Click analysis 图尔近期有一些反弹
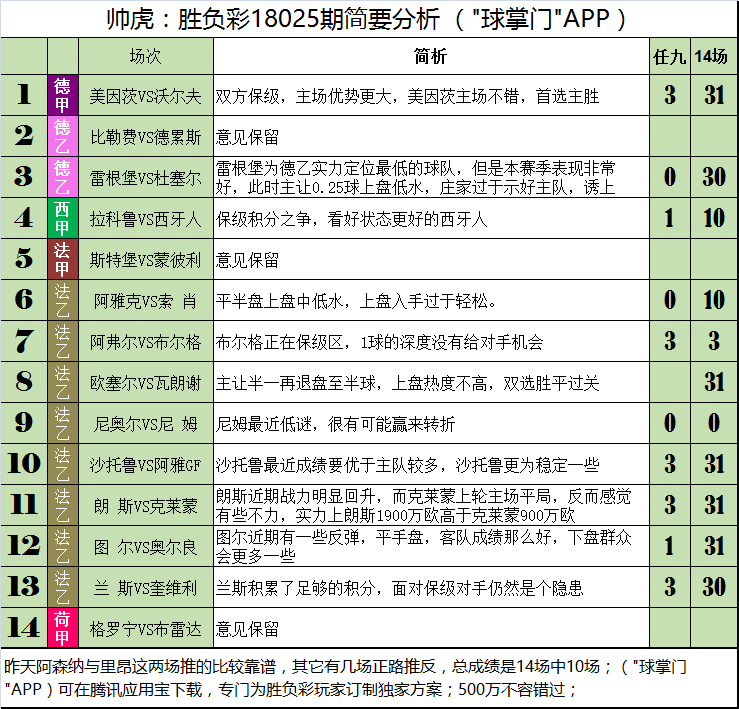Viewport: 739px width, 709px height. [x=423, y=547]
